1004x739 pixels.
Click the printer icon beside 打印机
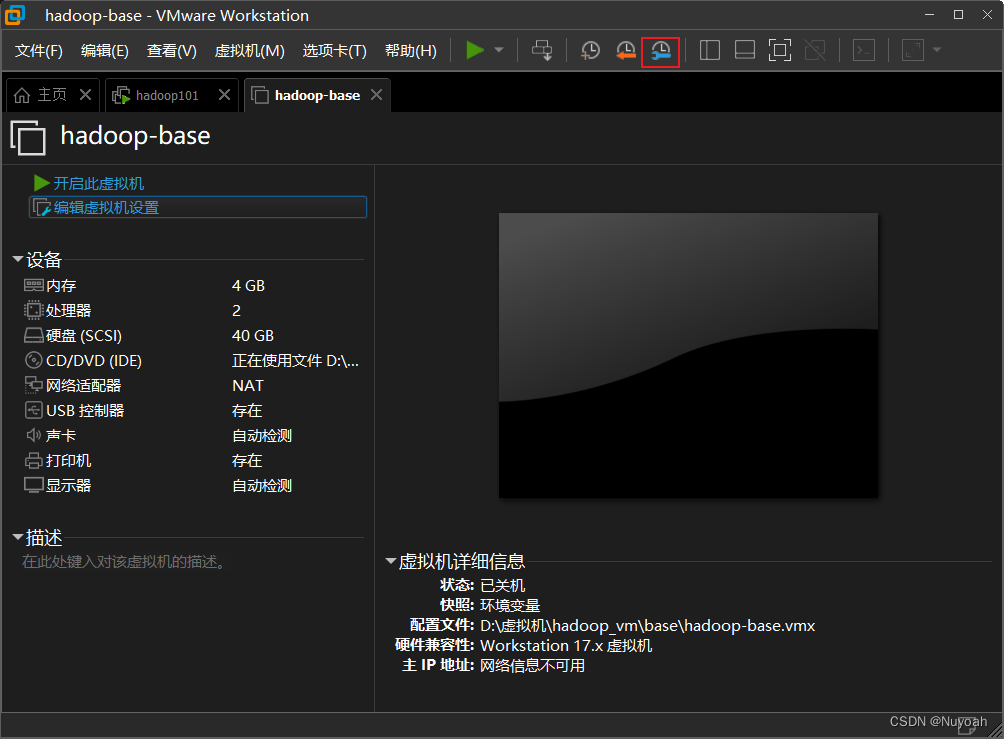click(33, 460)
